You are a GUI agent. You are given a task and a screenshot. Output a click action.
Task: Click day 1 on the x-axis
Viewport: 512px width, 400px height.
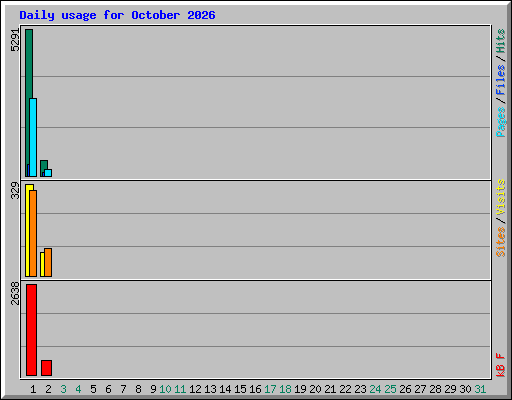click(33, 389)
